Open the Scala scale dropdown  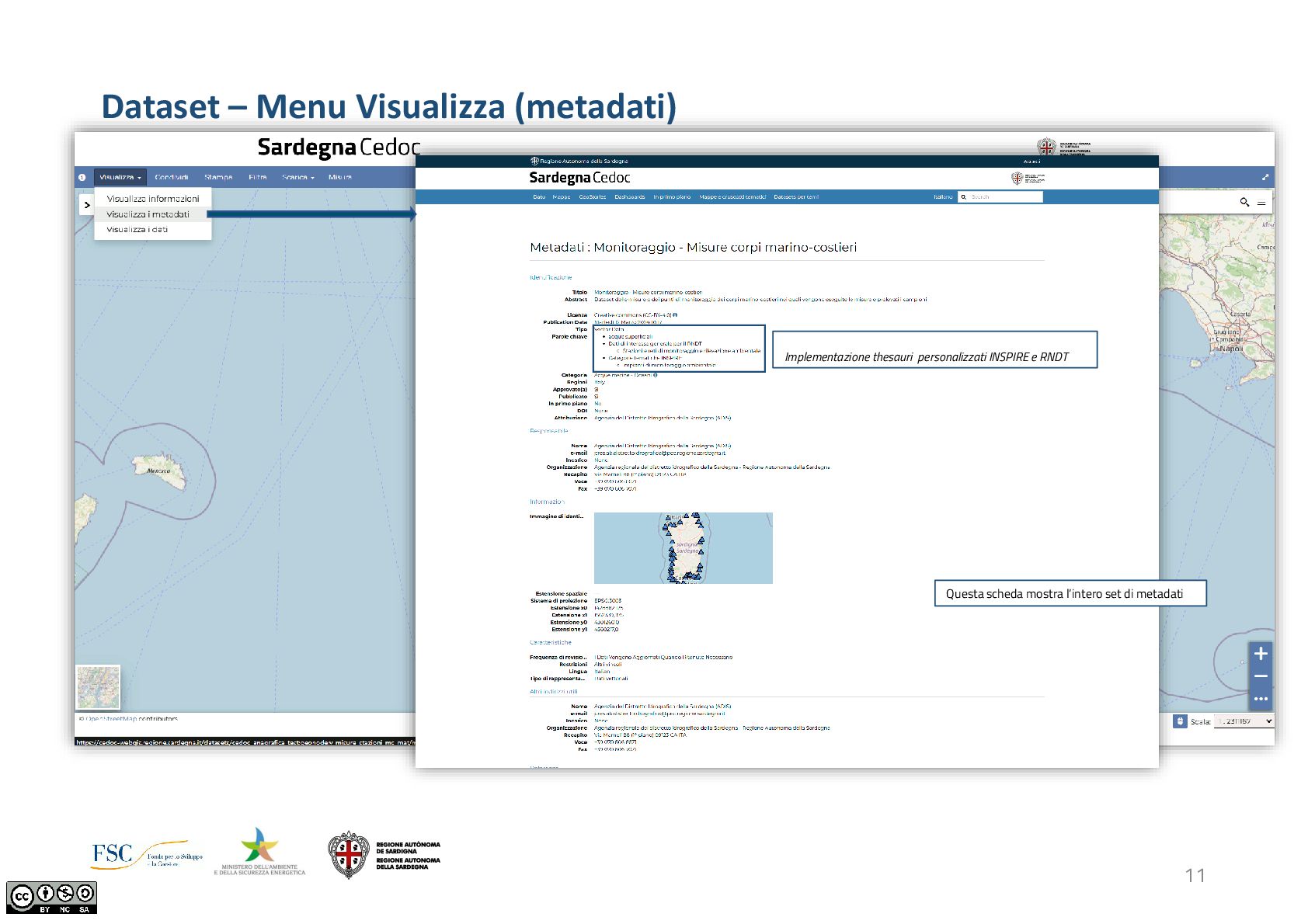tap(1244, 721)
